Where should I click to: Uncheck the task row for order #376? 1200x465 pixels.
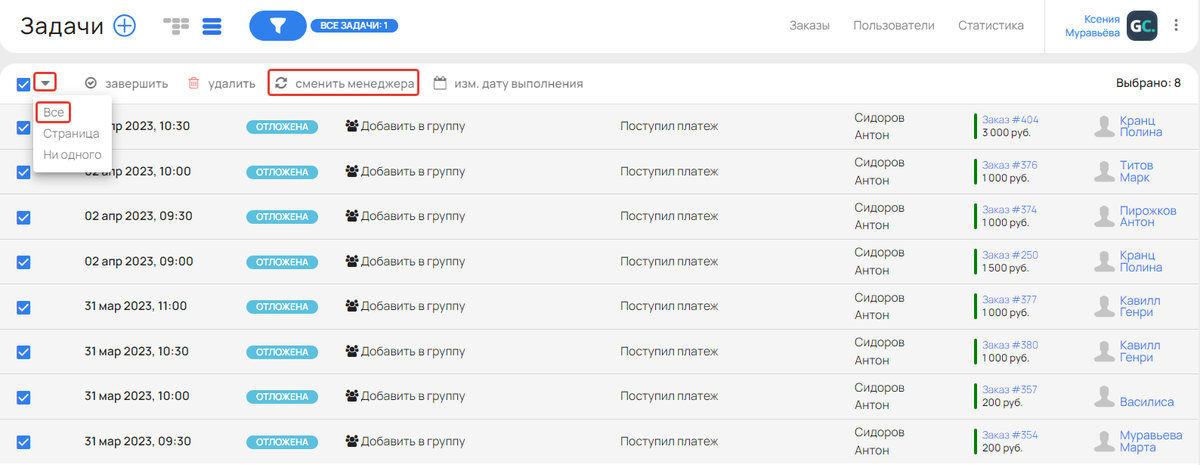(x=24, y=172)
